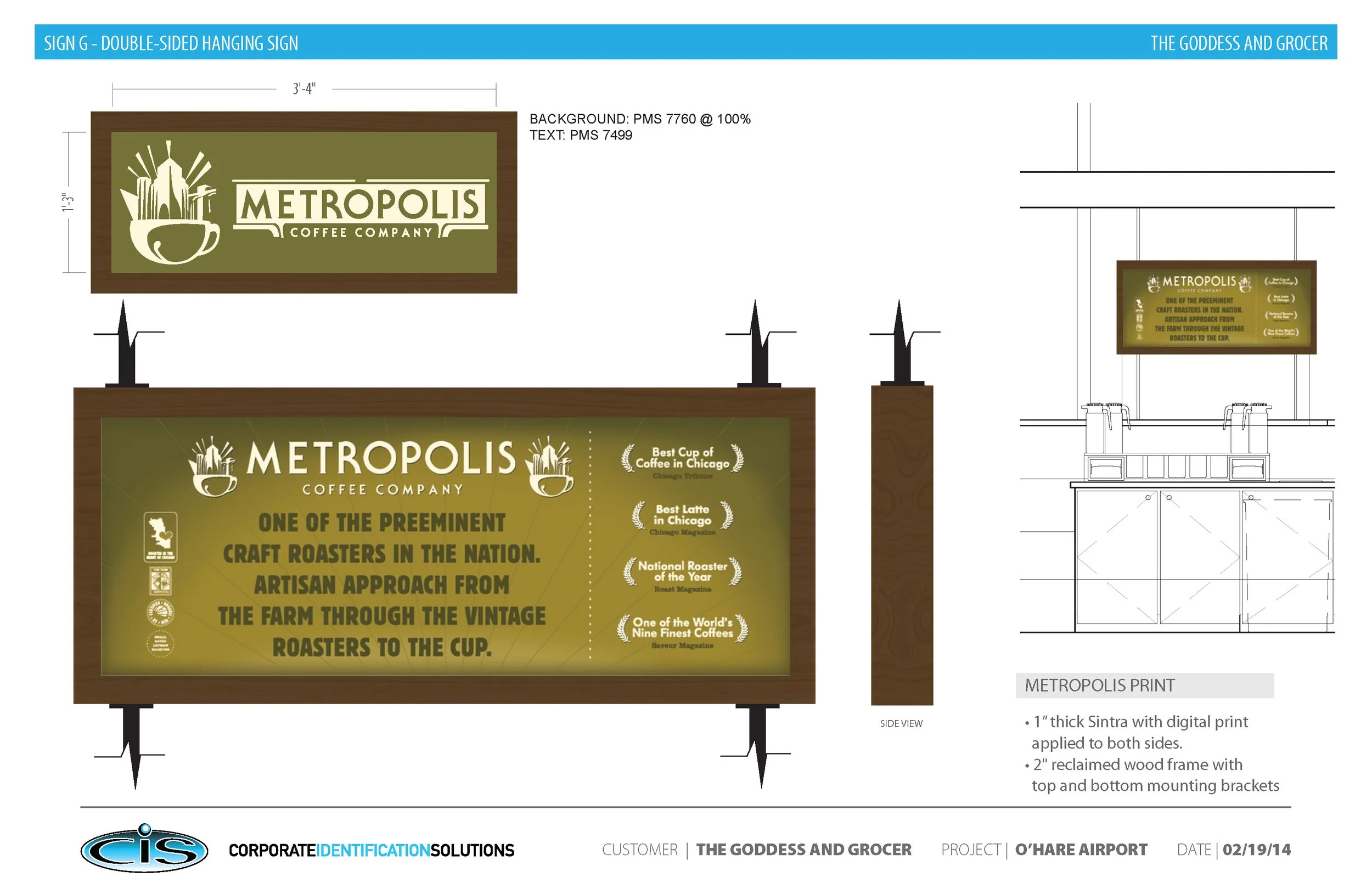Click the small sign thumbnail in elevation drawing
1372x888 pixels.
(1216, 307)
